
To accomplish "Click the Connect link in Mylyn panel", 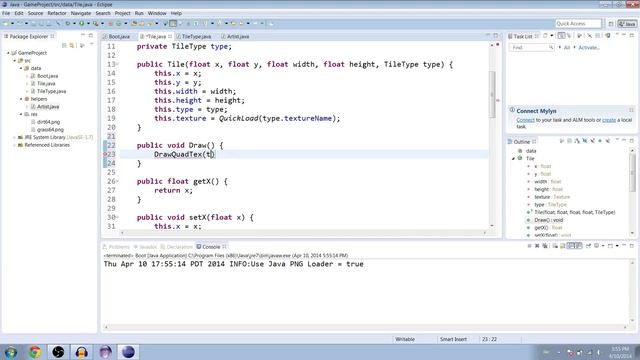I will tap(525, 120).
